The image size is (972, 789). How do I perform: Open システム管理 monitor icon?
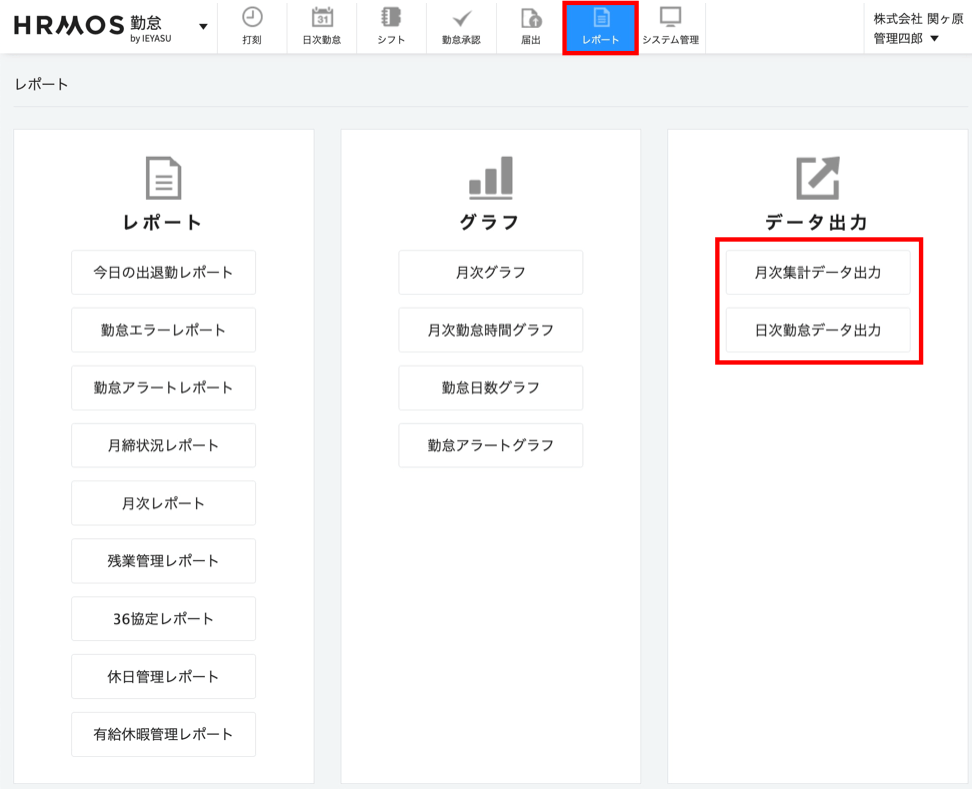[x=670, y=18]
